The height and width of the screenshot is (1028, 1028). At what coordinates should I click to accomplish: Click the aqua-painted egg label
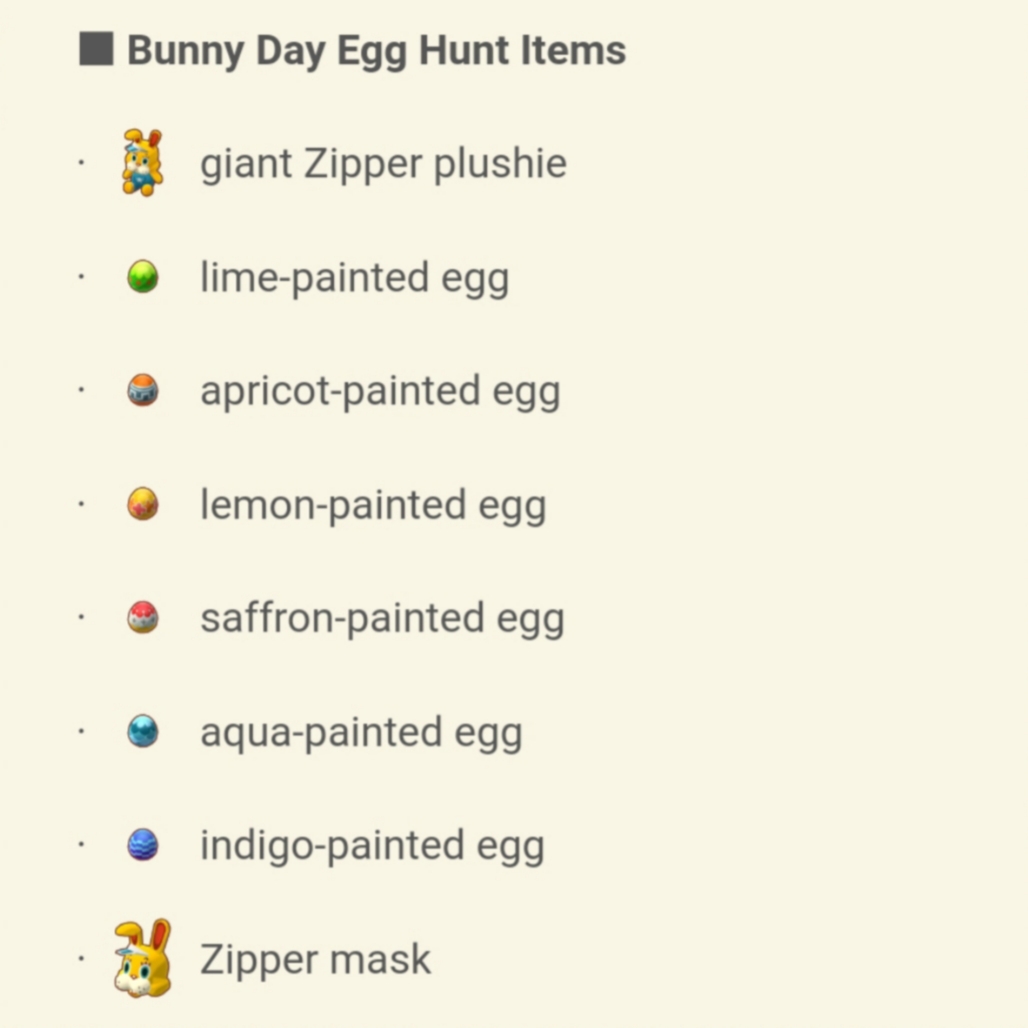coord(361,733)
